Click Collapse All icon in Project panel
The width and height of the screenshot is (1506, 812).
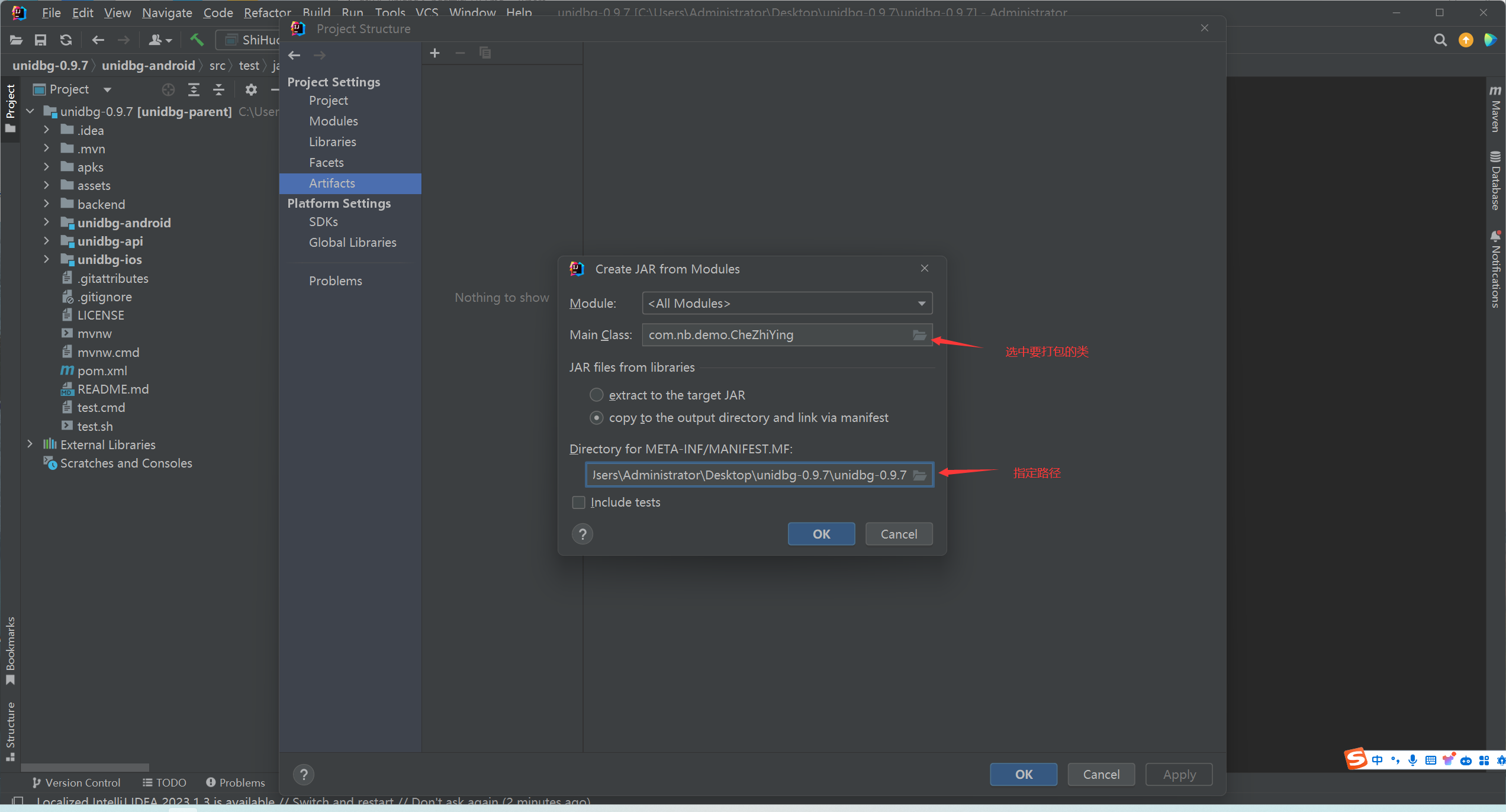218,89
